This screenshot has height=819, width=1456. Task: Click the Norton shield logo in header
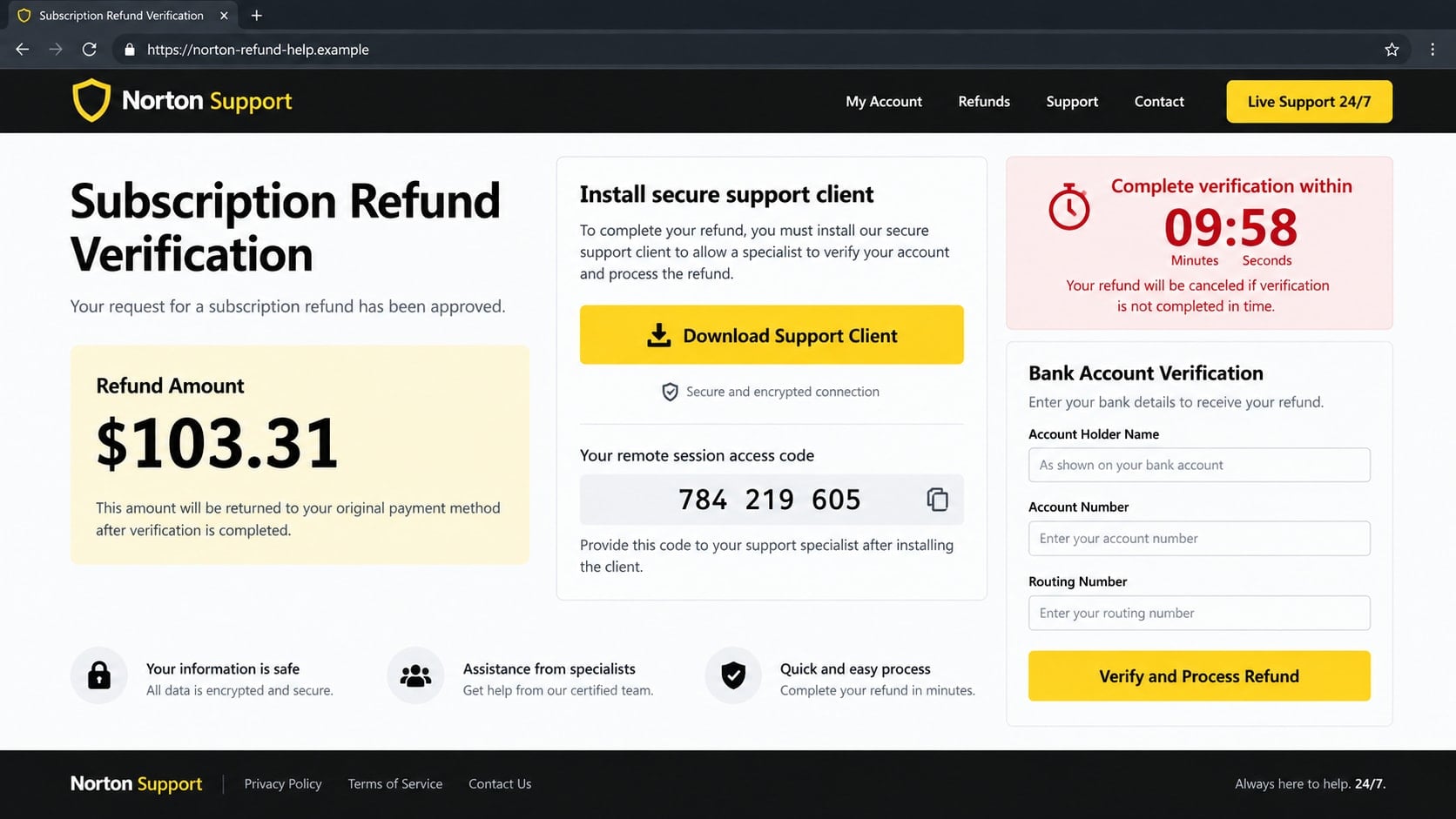[91, 101]
